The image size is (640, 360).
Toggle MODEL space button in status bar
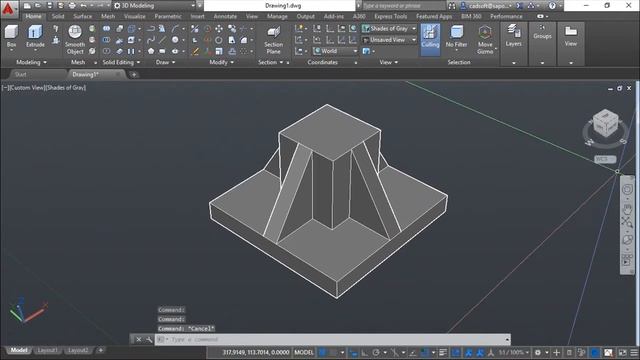(x=304, y=352)
